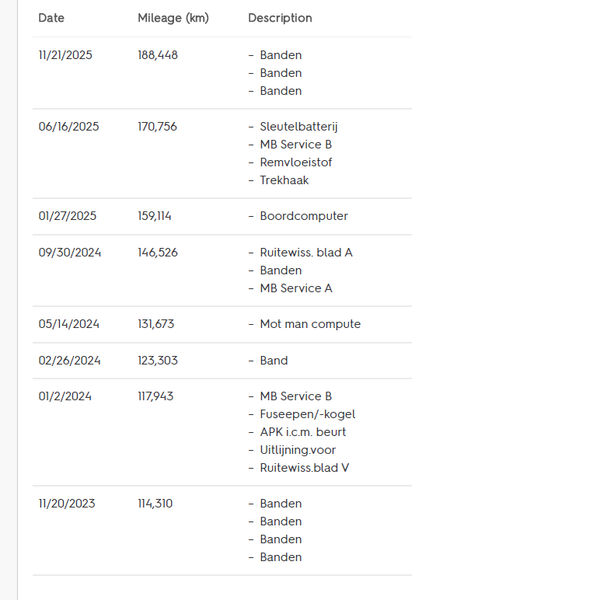Select the 123,303 mileage value
The width and height of the screenshot is (607, 600).
point(158,360)
